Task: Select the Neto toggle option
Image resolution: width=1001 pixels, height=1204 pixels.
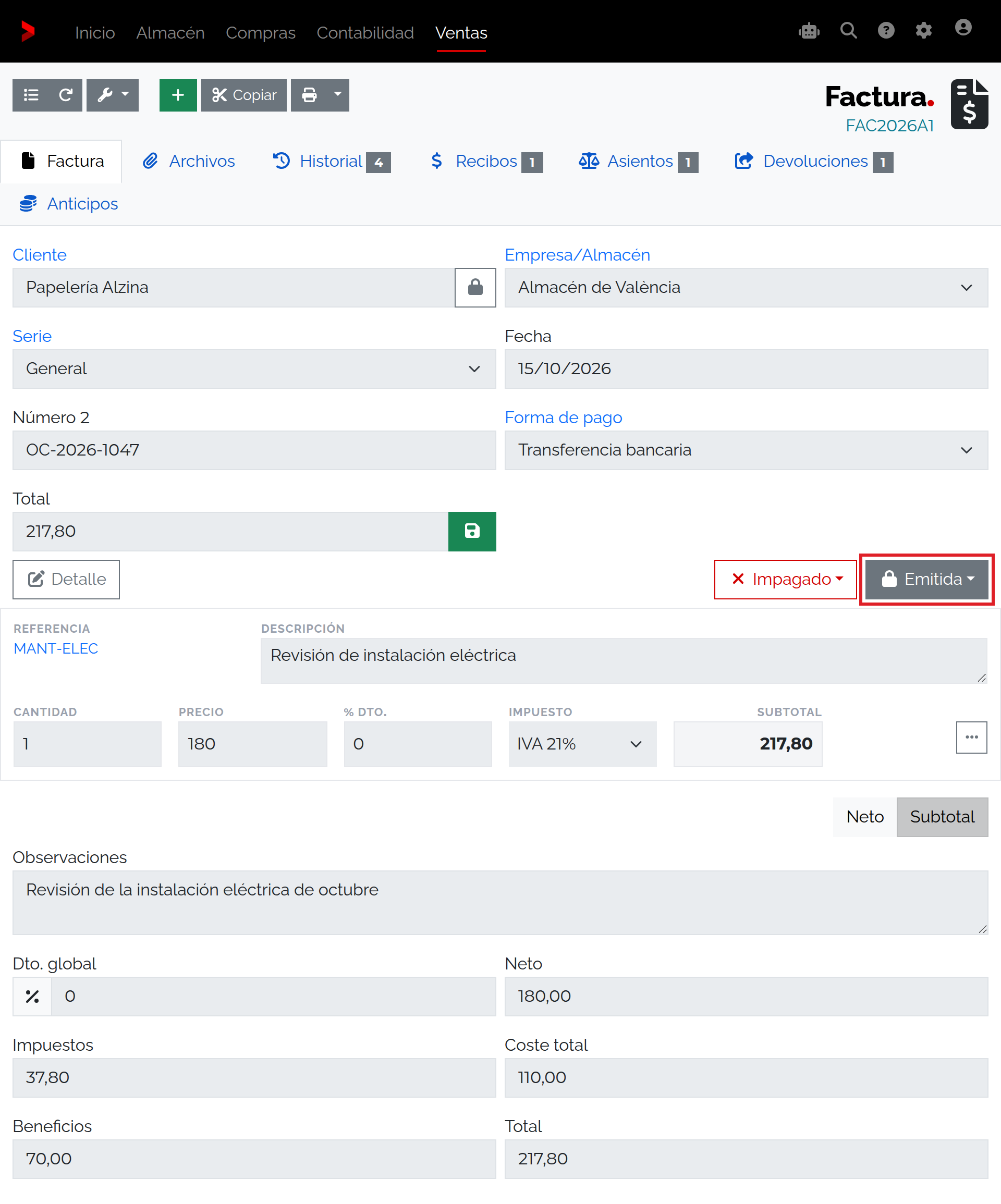Action: 864,817
